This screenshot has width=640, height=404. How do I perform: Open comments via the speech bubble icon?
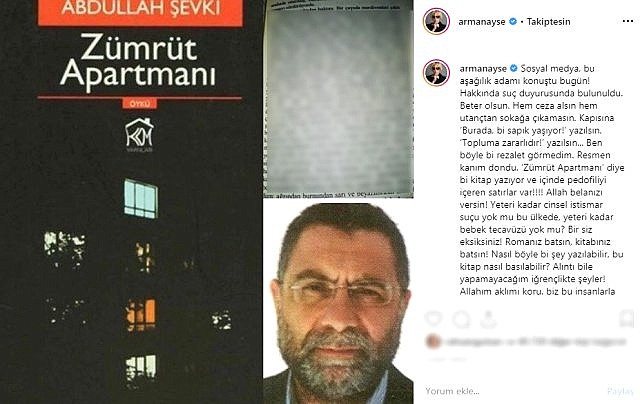(462, 319)
